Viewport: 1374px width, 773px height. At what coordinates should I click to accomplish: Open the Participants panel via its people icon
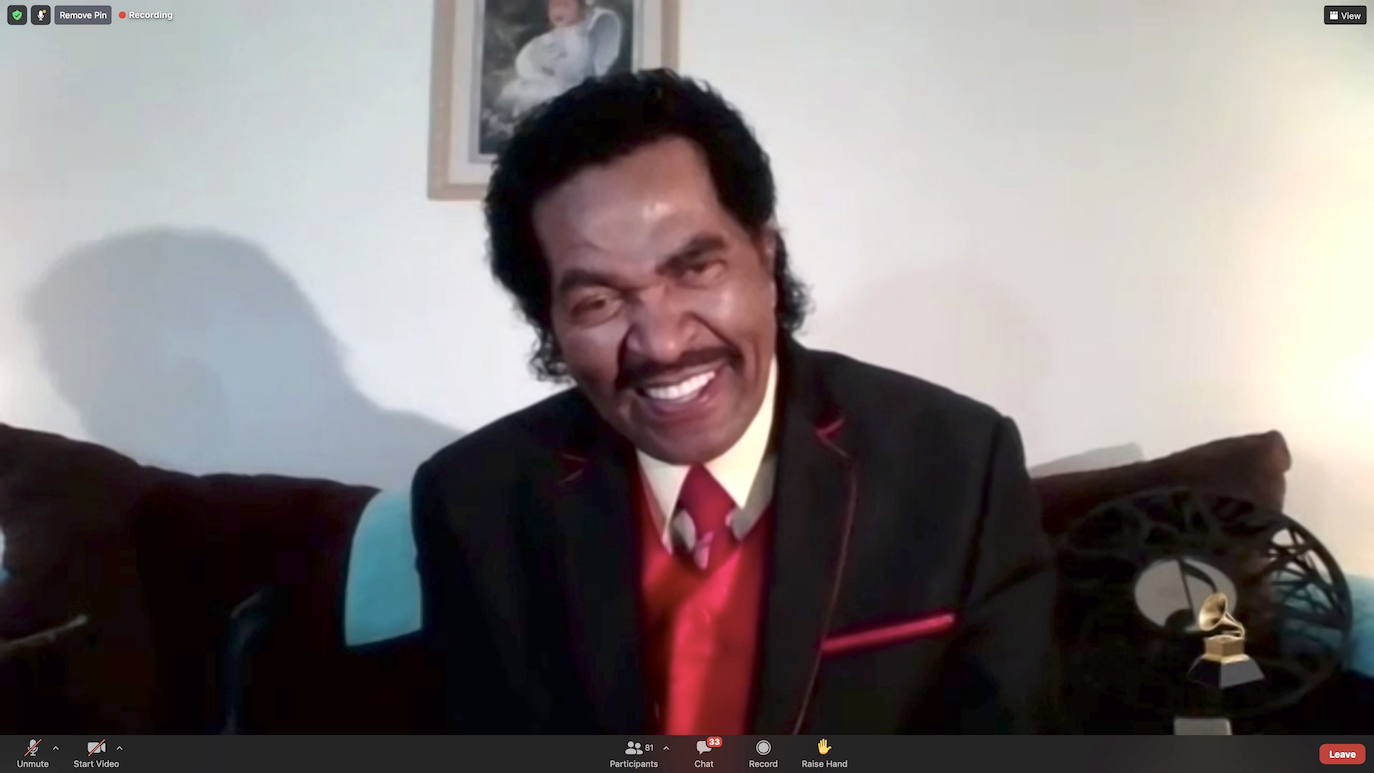(632, 747)
